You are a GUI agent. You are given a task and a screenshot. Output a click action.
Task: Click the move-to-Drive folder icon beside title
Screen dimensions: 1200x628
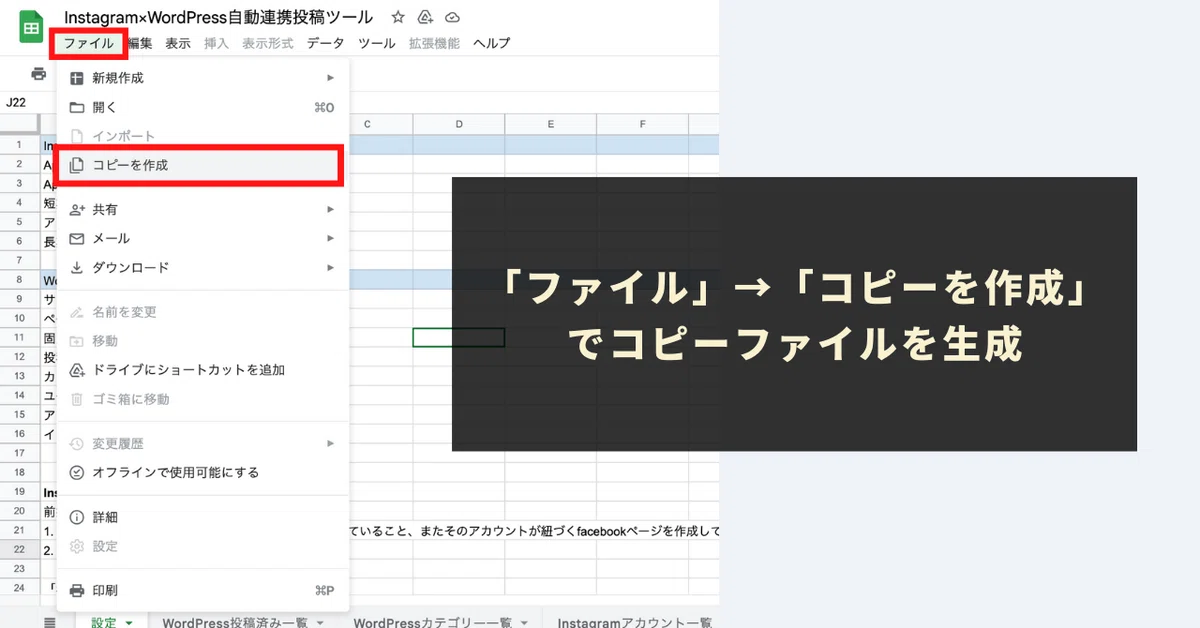click(425, 17)
